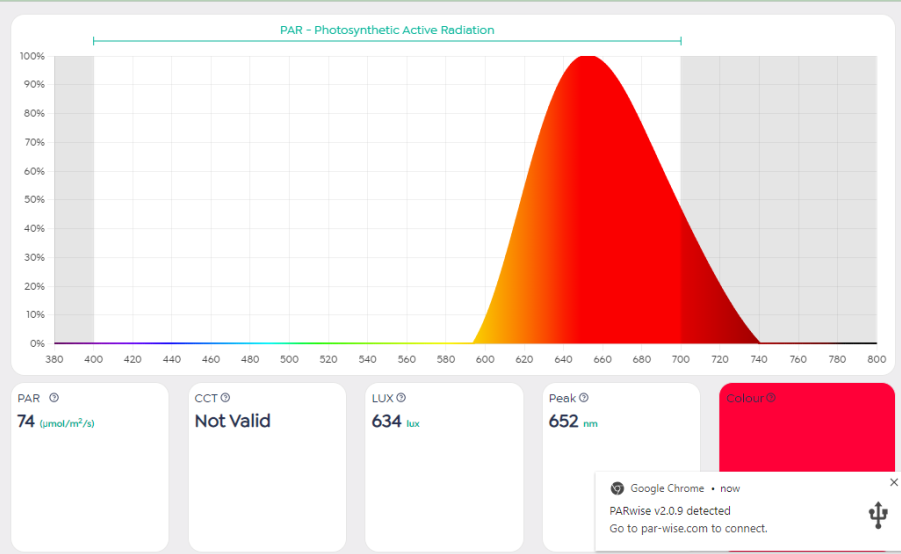Viewport: 901px width, 554px height.
Task: Click the 400 nm axis label
Action: tap(94, 359)
